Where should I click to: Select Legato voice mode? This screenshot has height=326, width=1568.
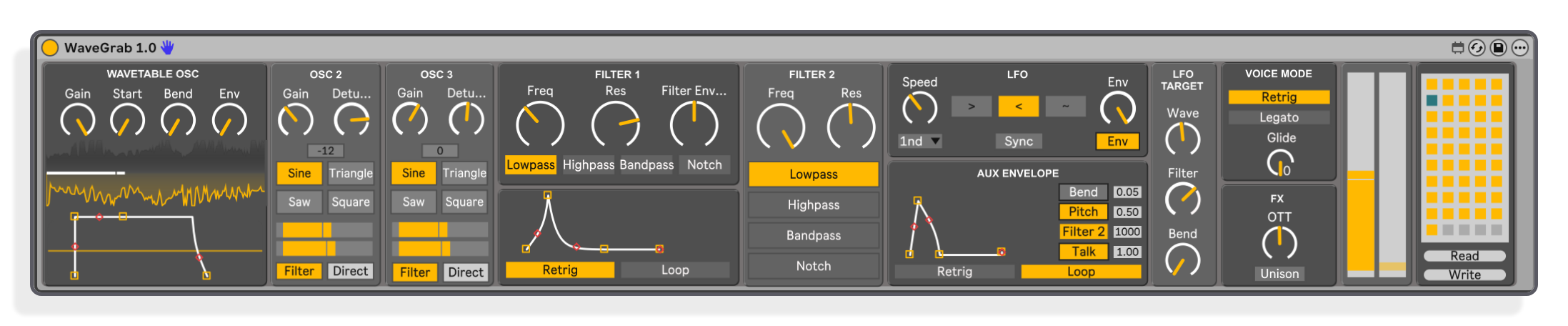(1279, 117)
